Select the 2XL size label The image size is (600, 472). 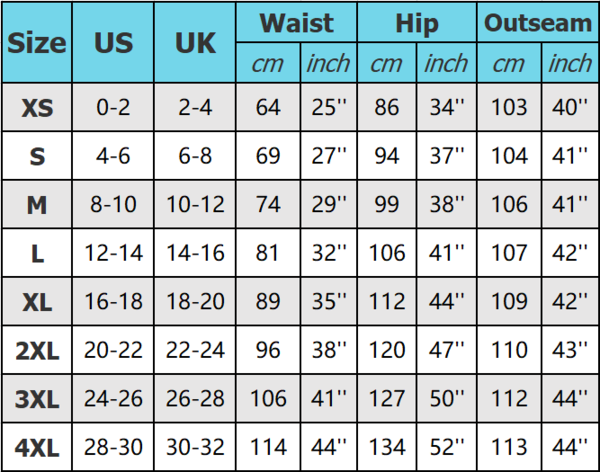tap(37, 352)
